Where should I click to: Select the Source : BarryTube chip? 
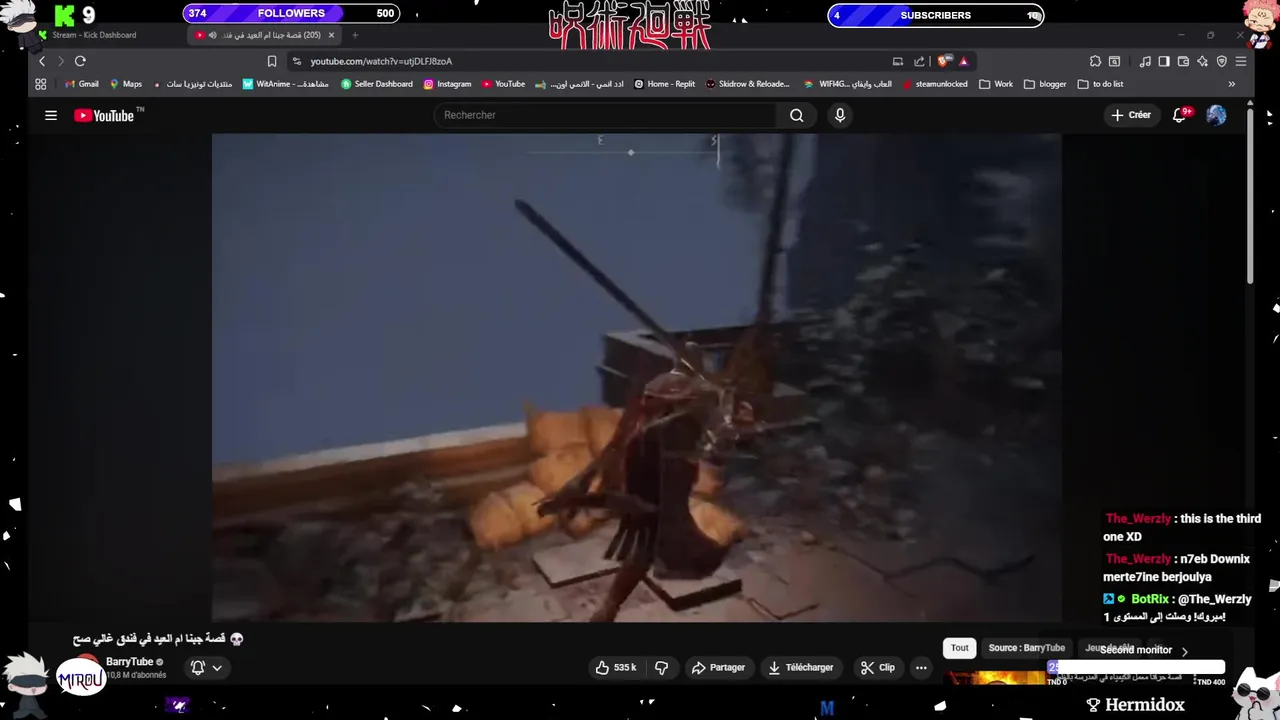tap(1026, 648)
